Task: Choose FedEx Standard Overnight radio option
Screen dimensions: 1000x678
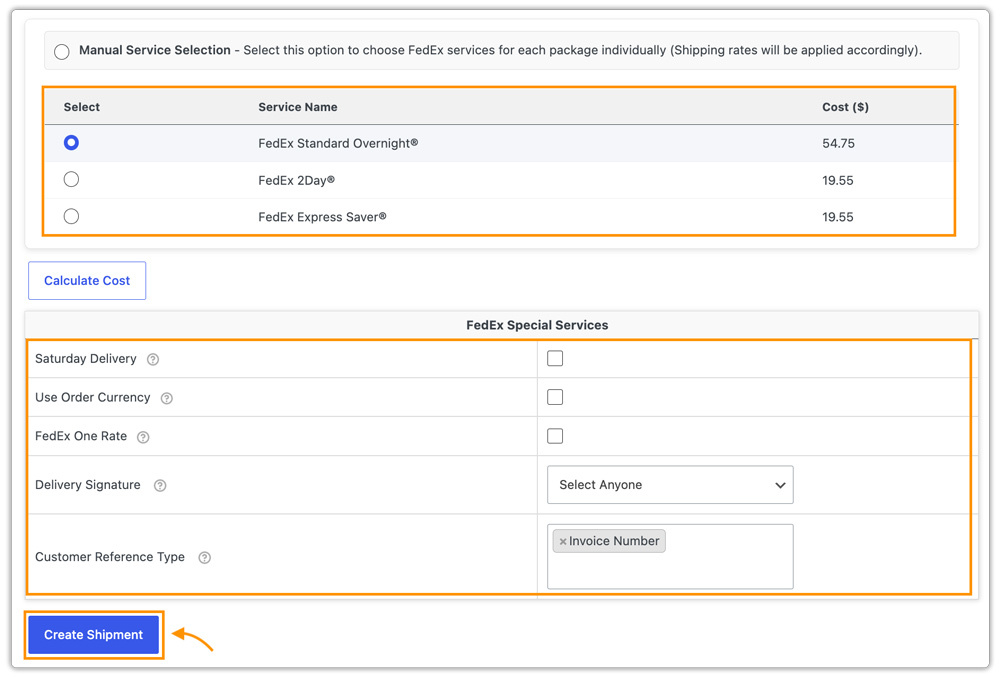Action: click(x=71, y=142)
